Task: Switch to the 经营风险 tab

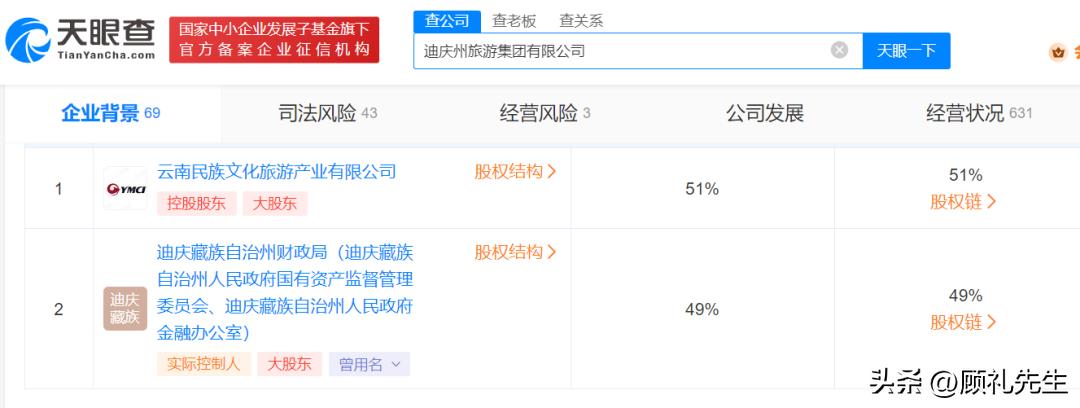Action: point(545,114)
